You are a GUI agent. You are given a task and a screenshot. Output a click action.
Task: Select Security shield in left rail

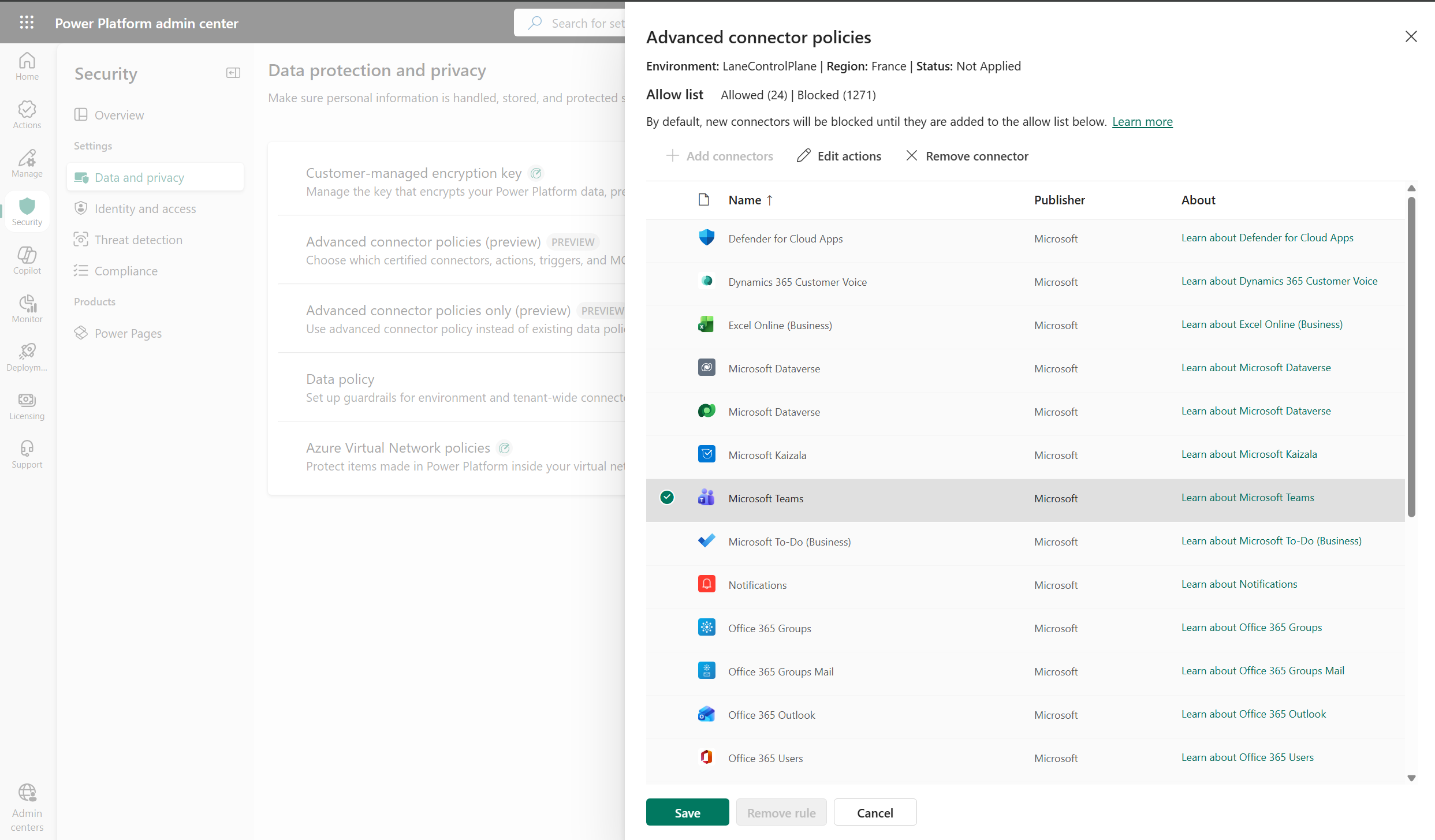27,212
